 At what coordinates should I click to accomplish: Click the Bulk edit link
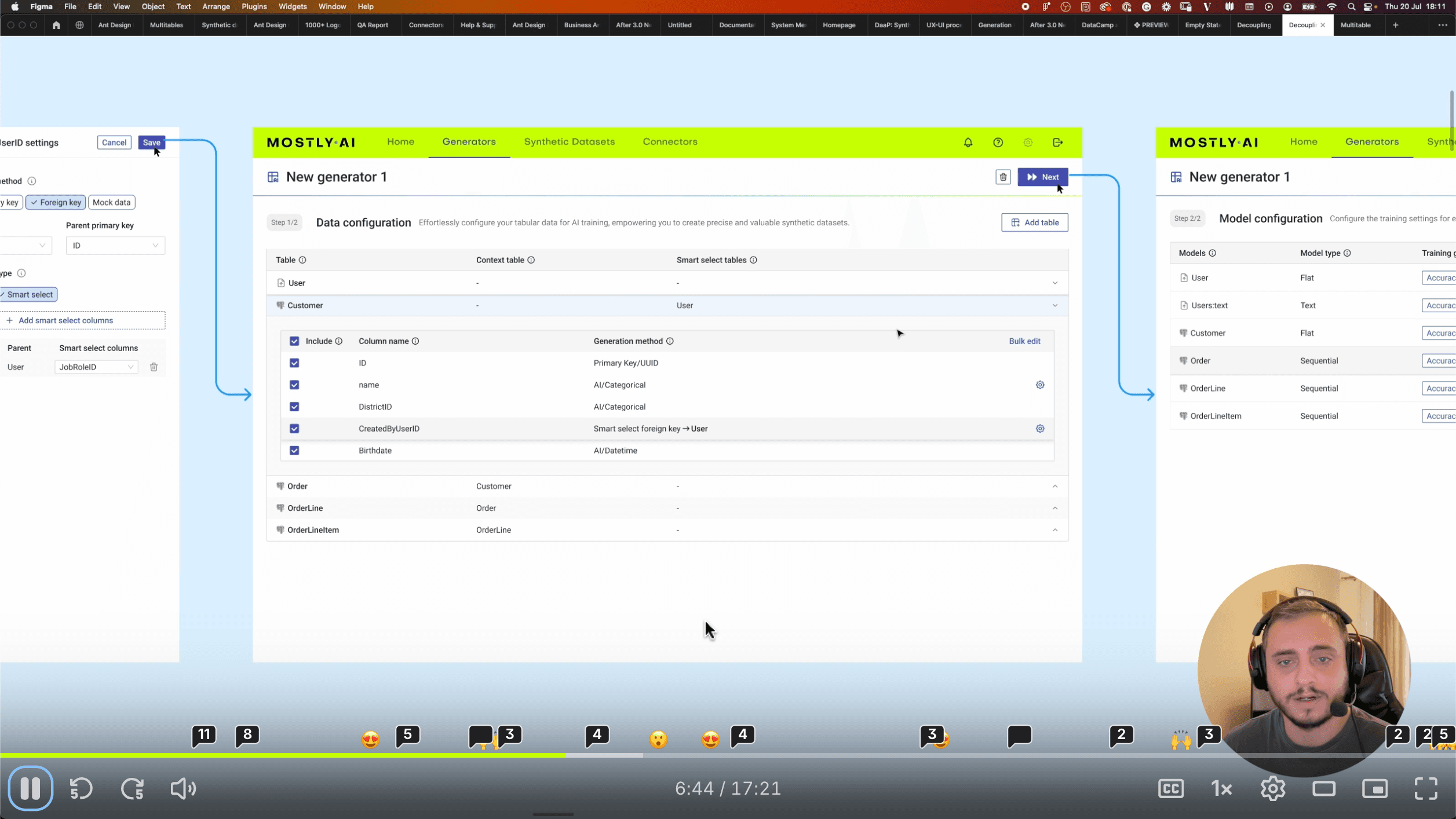(x=1024, y=341)
